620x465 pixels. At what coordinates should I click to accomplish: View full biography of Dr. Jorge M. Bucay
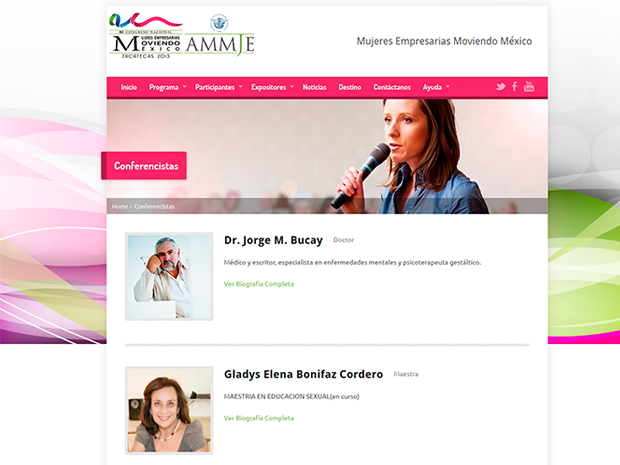259,284
